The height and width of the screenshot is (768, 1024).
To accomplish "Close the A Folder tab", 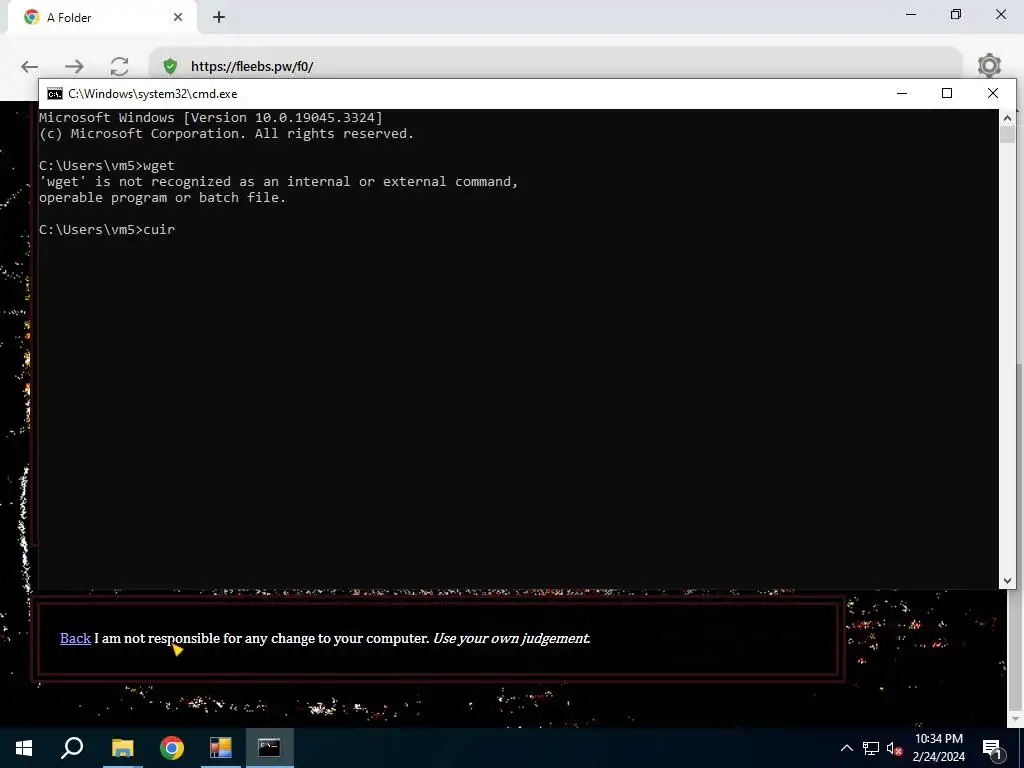I will (178, 18).
